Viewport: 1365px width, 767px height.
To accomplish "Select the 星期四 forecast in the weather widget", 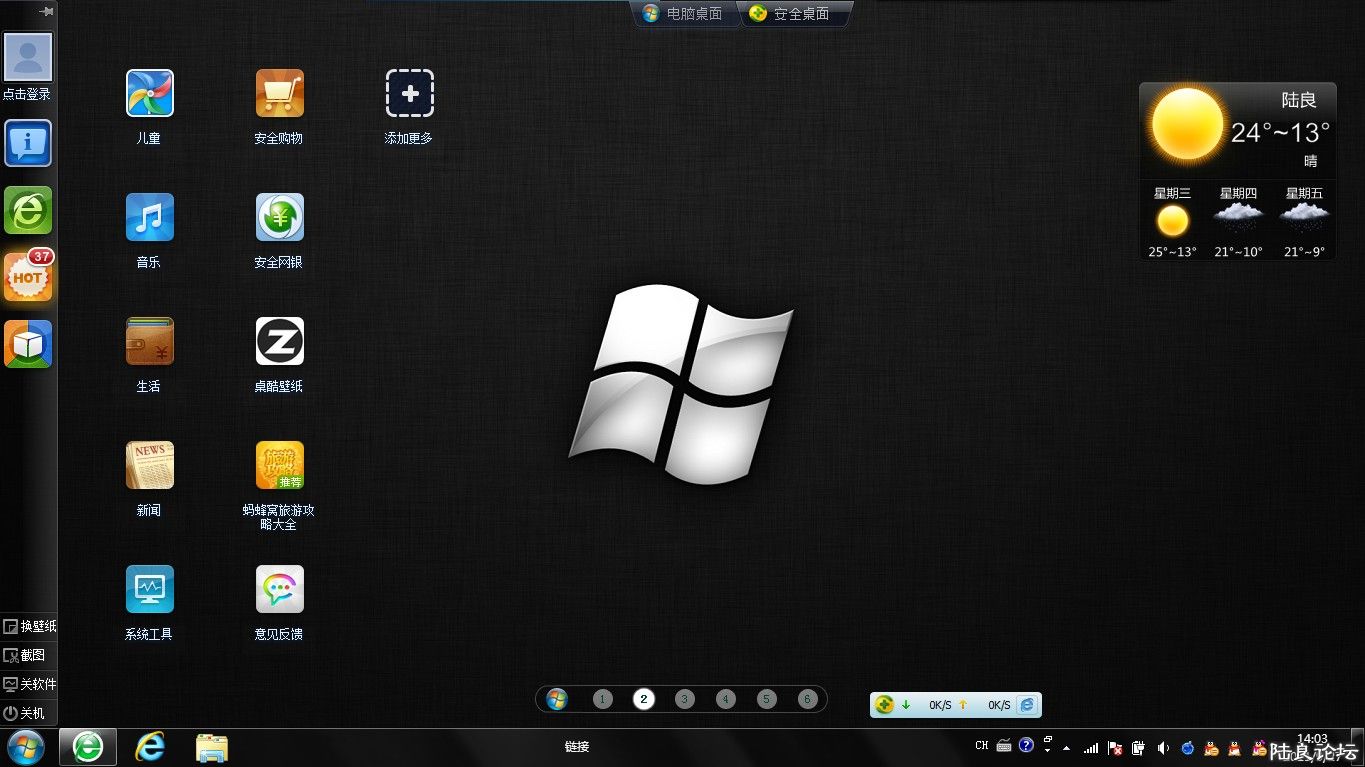I will click(x=1238, y=222).
